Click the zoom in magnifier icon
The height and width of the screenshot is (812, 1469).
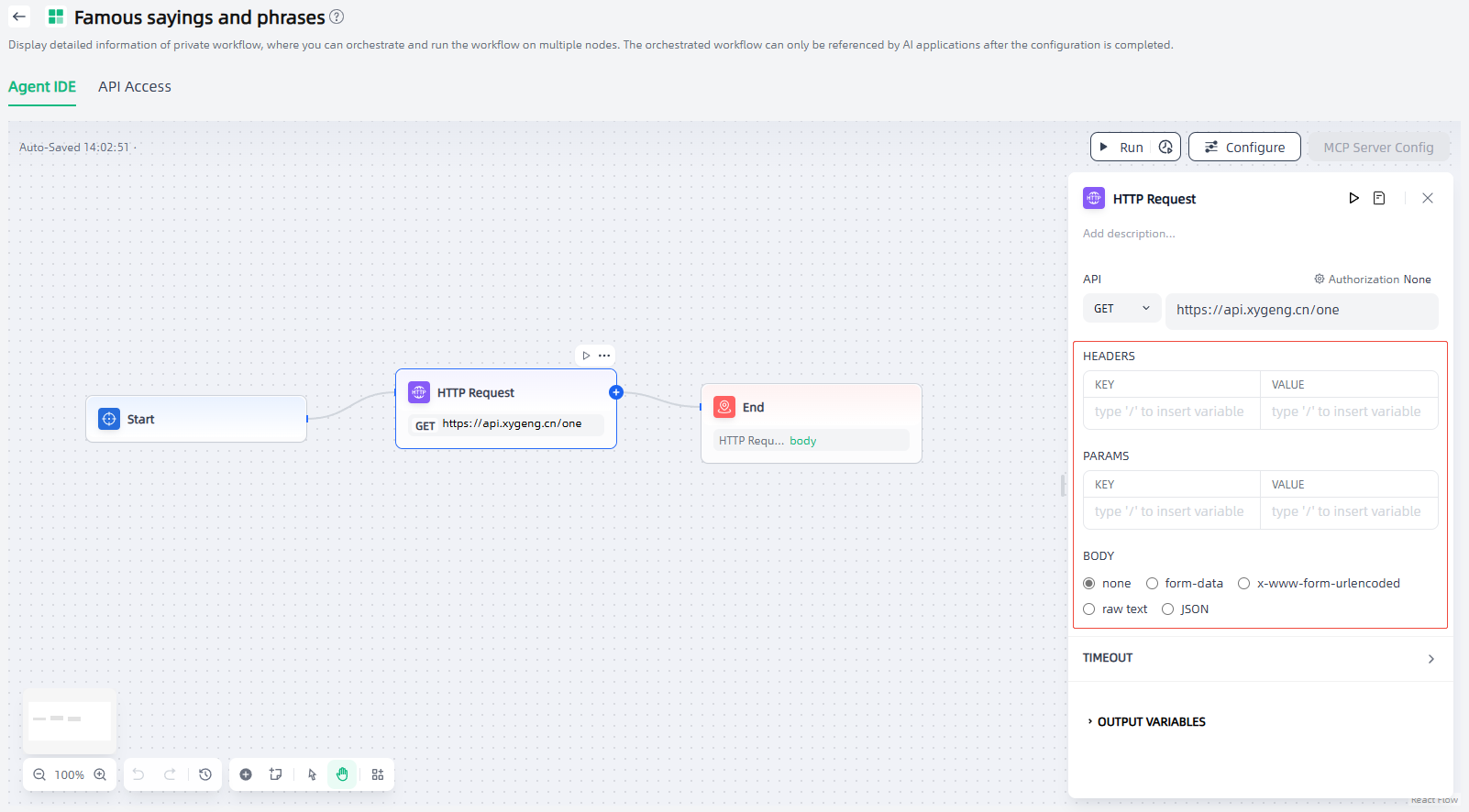(x=100, y=774)
